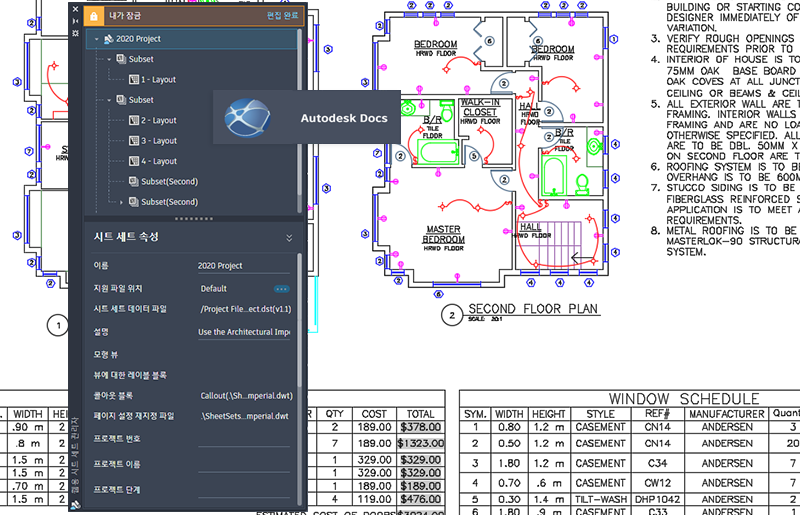Click the SECOND FLOOR PLAN title
The width and height of the screenshot is (800, 515).
[533, 309]
